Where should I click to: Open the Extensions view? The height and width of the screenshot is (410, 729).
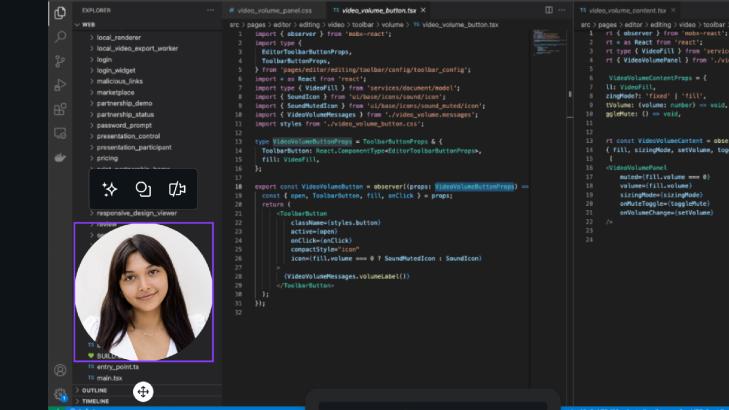tap(60, 109)
